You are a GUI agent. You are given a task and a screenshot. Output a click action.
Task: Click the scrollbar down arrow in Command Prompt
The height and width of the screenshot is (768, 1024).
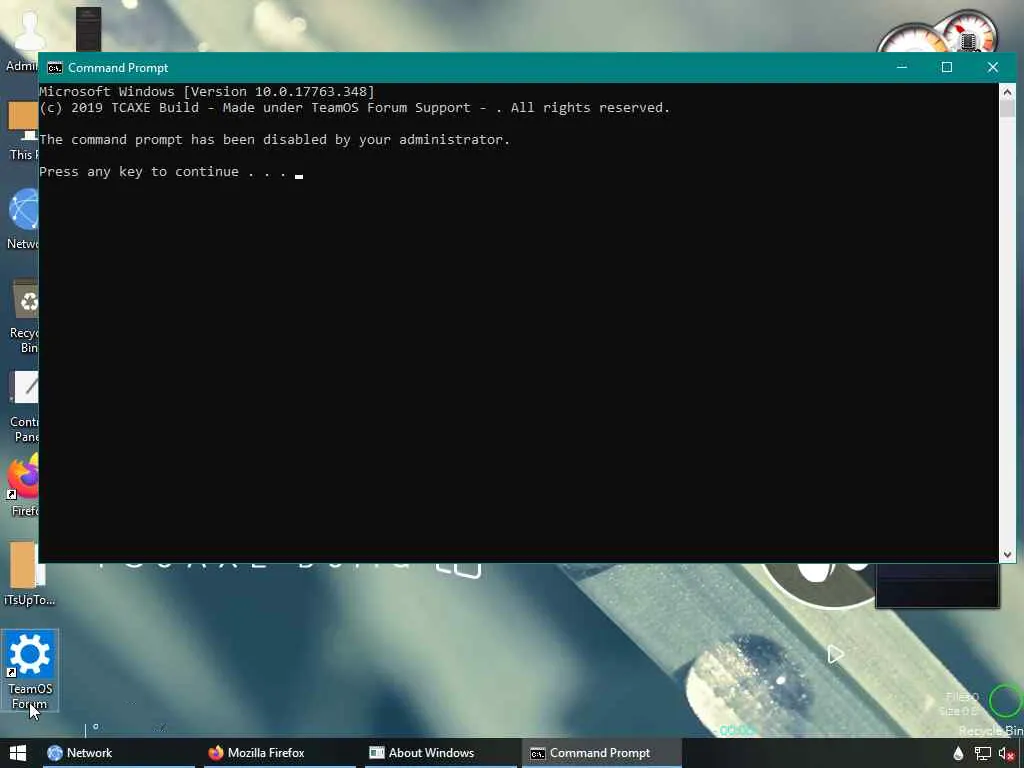[1007, 554]
